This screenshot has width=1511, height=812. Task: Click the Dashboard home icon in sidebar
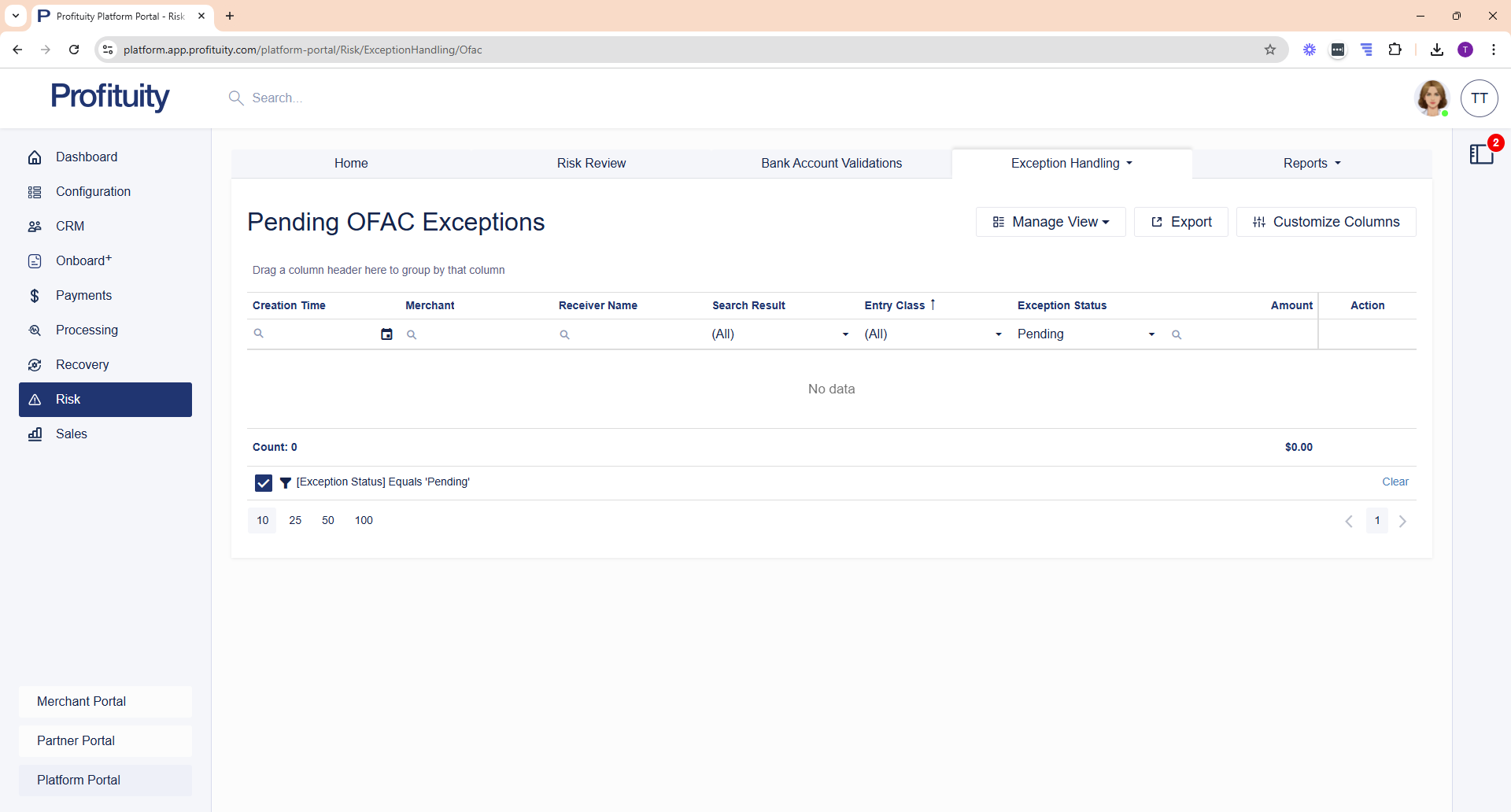(35, 157)
